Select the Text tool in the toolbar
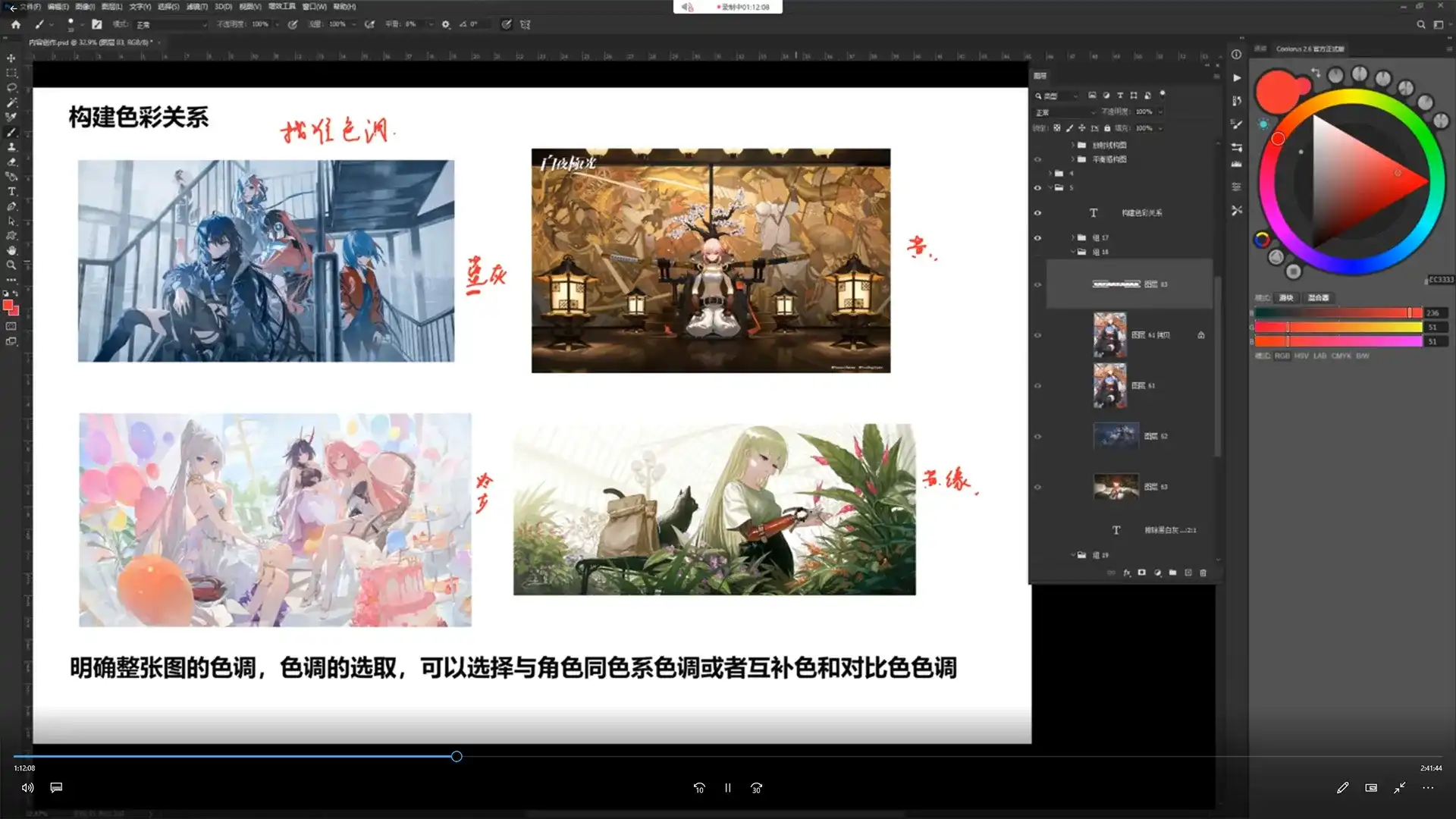 [12, 191]
